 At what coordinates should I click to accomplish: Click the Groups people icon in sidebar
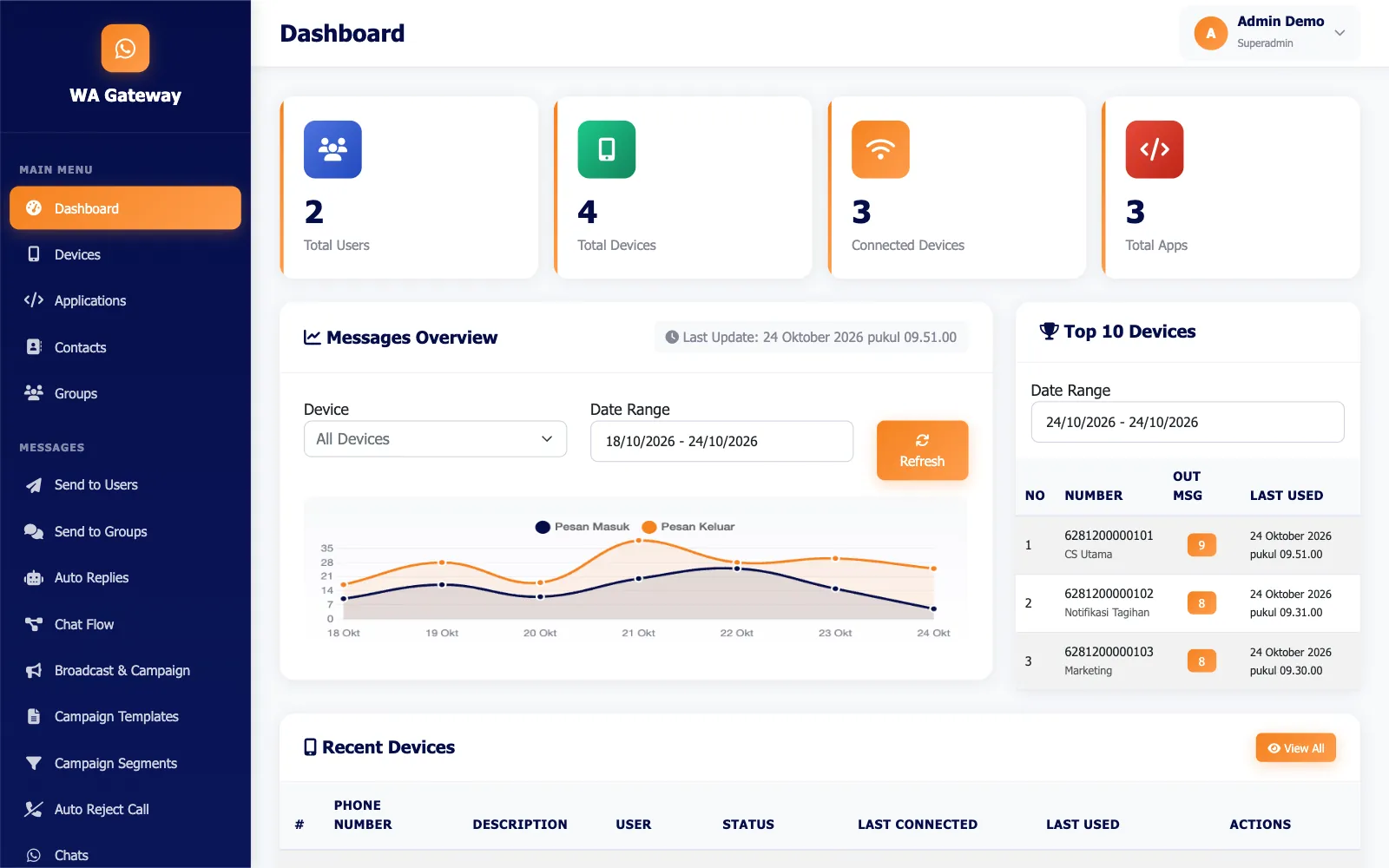point(34,393)
